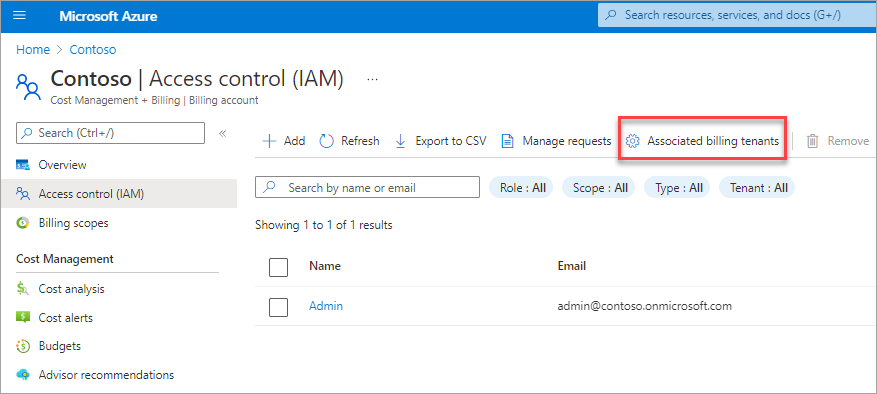The width and height of the screenshot is (877, 394).
Task: Open Manage requests
Action: pyautogui.click(x=557, y=141)
